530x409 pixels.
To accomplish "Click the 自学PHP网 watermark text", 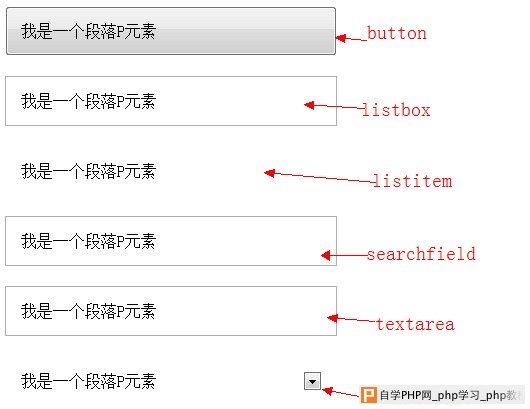I will pos(406,395).
